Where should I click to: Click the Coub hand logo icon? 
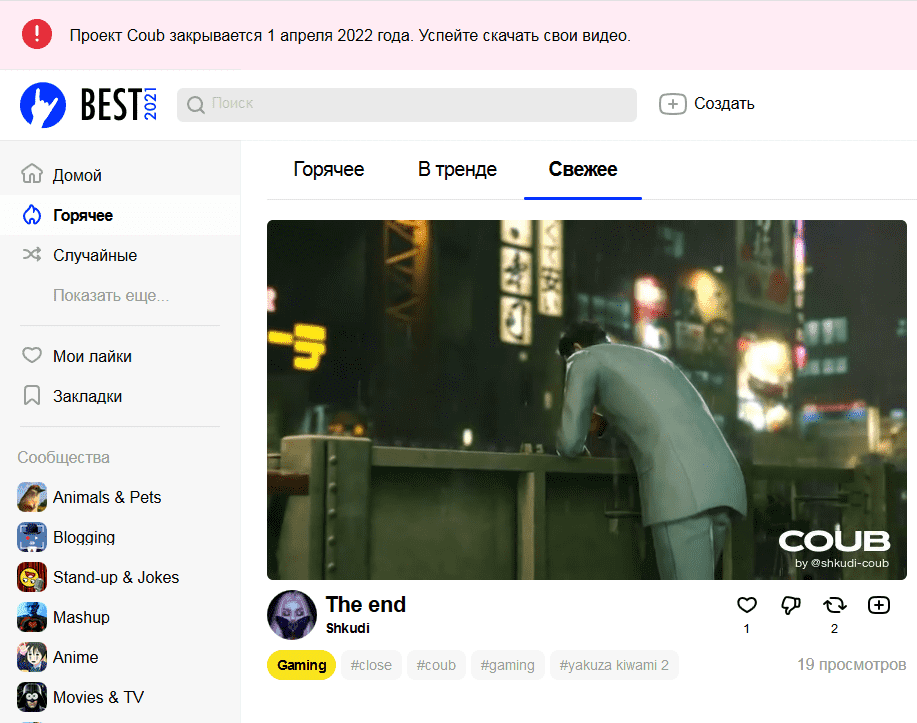point(43,105)
